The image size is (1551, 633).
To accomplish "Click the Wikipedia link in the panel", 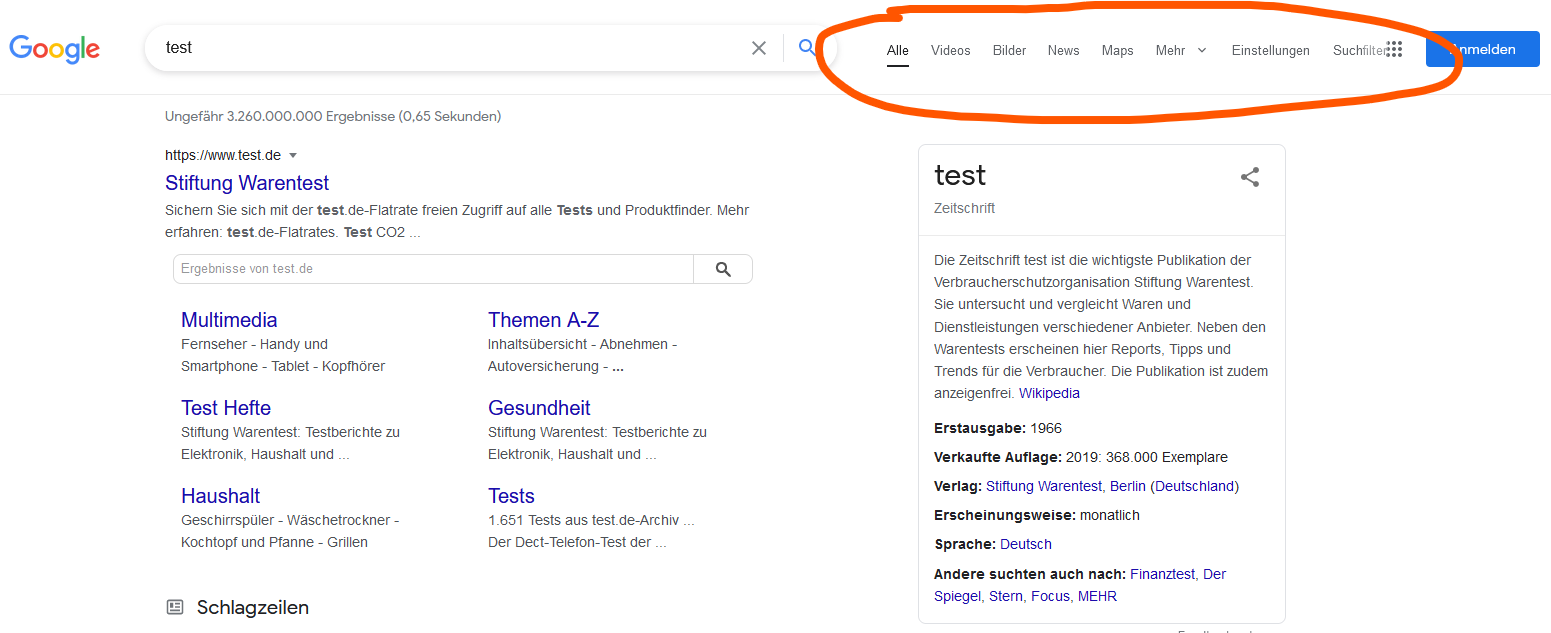I will click(x=1049, y=393).
